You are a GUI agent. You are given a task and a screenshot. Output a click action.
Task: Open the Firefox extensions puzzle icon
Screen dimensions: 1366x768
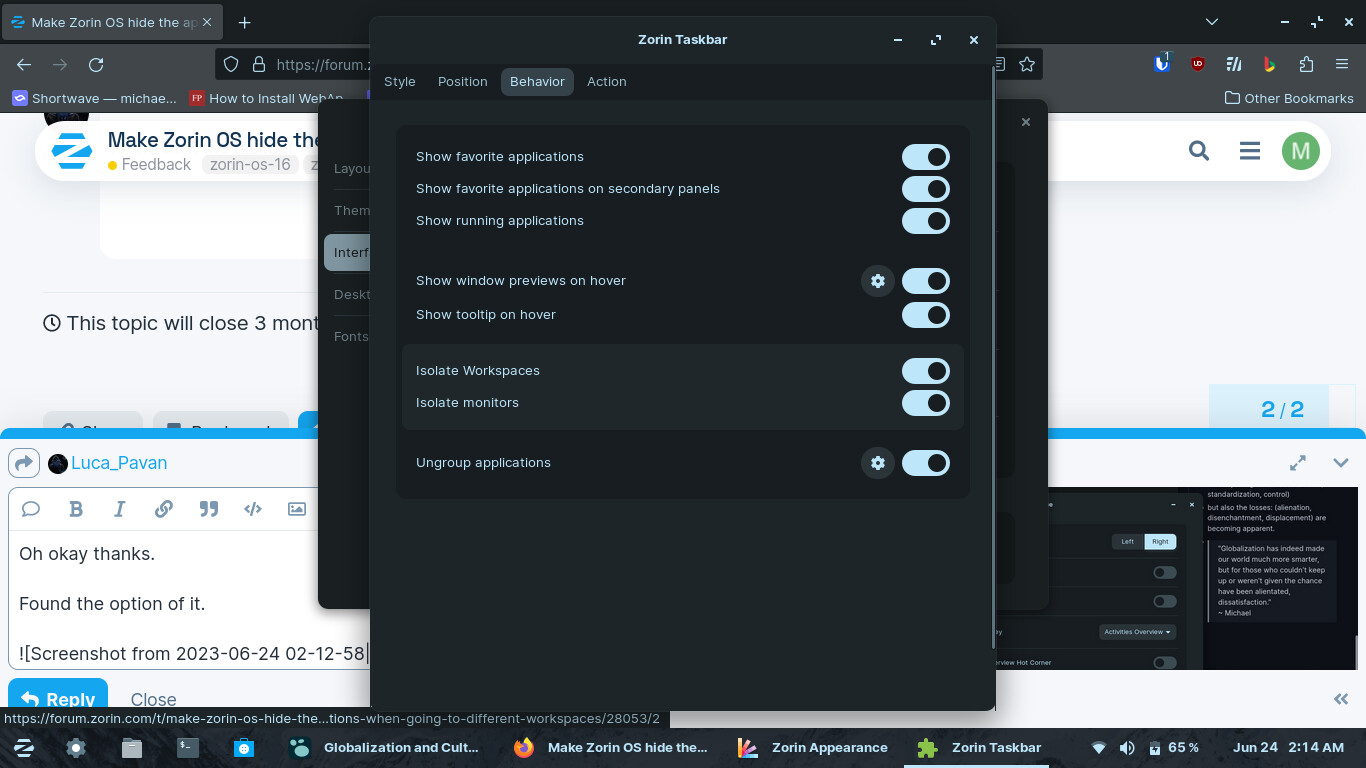pos(1306,64)
